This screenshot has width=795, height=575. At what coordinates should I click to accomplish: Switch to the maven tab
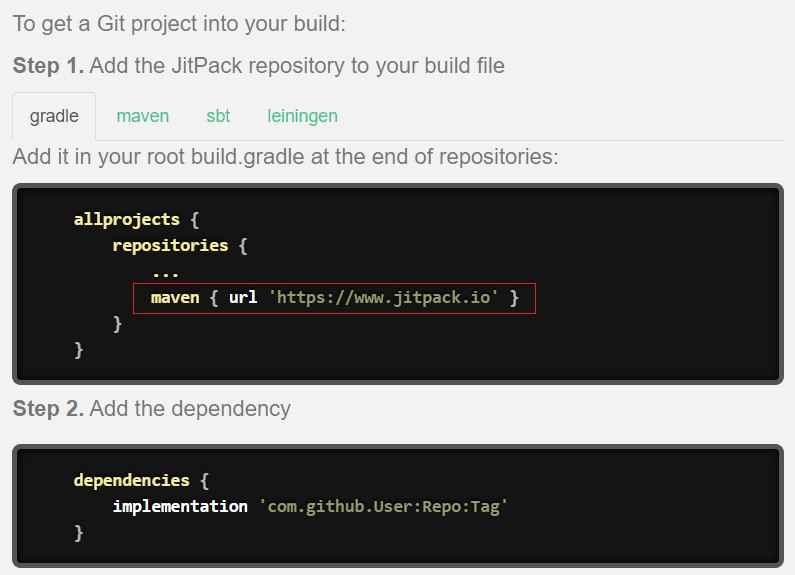[142, 116]
